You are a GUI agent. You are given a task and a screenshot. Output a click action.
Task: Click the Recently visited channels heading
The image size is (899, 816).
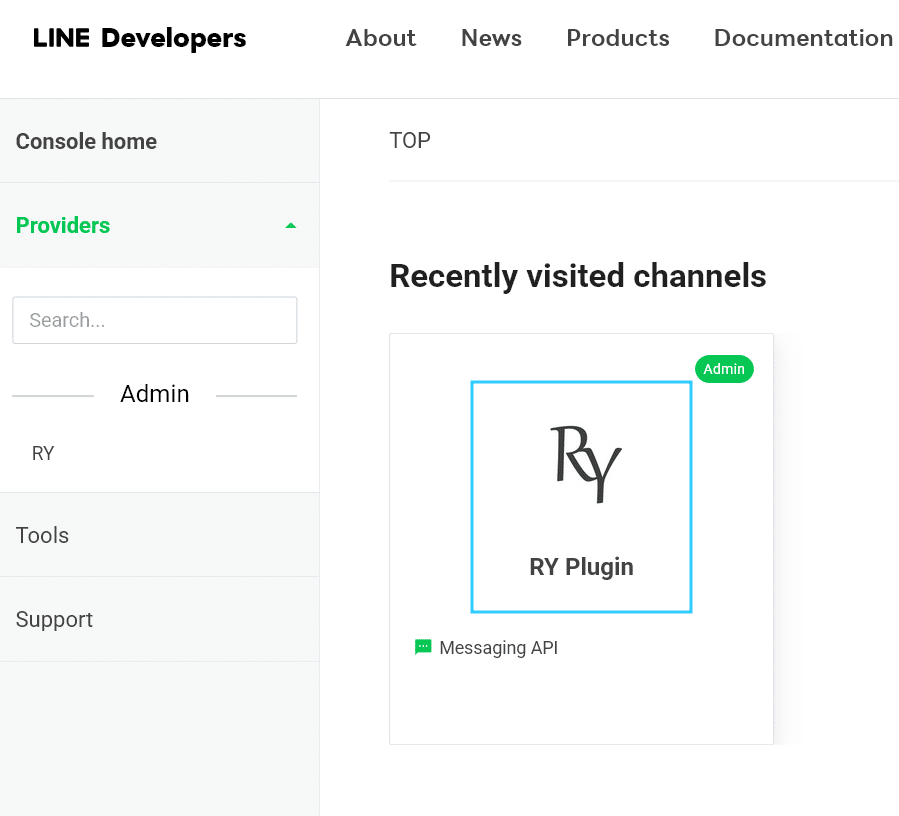[577, 276]
